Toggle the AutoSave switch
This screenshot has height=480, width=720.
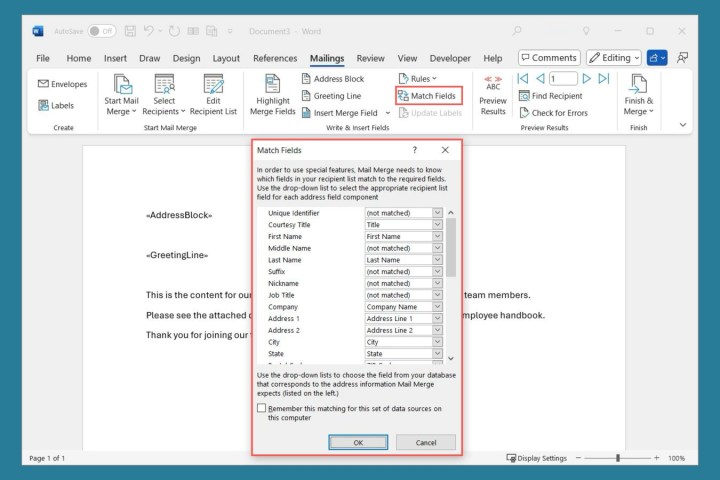(x=101, y=31)
